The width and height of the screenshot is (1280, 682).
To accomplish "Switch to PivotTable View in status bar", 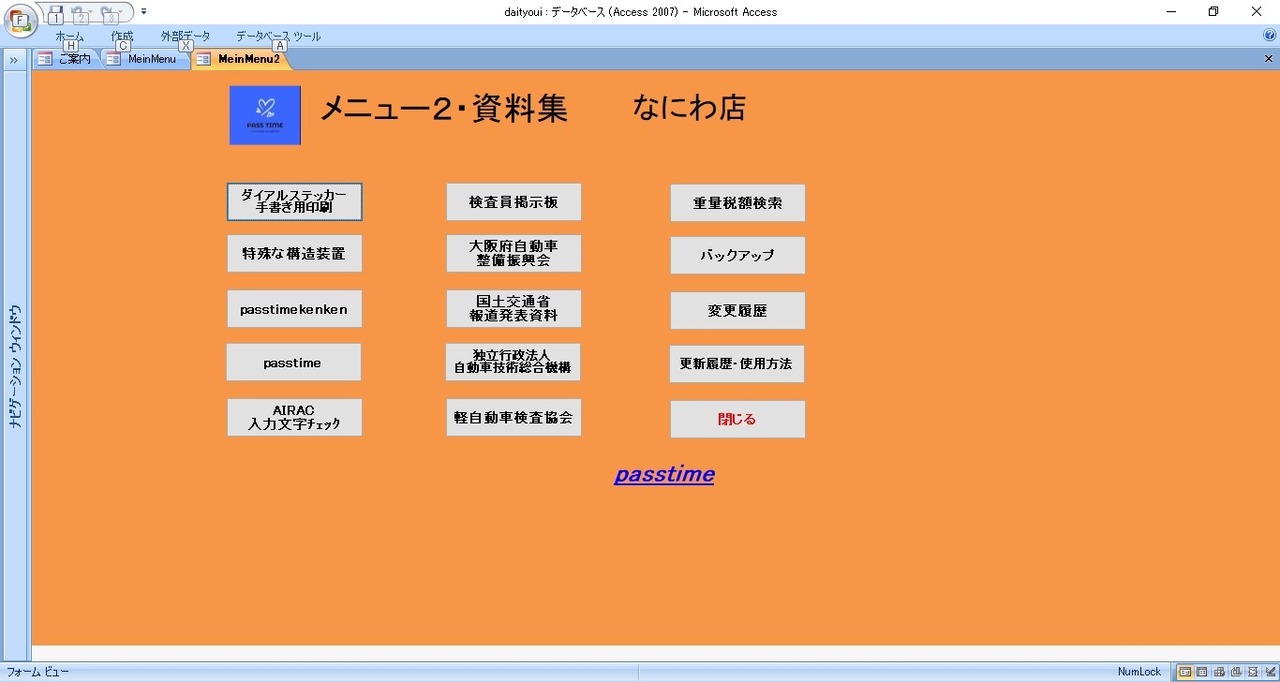I will pos(1219,672).
